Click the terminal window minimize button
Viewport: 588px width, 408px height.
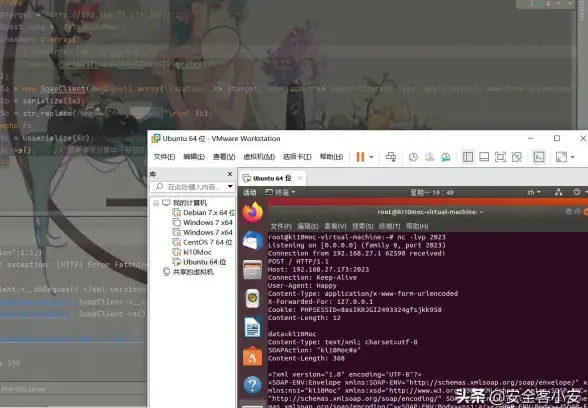pos(569,212)
